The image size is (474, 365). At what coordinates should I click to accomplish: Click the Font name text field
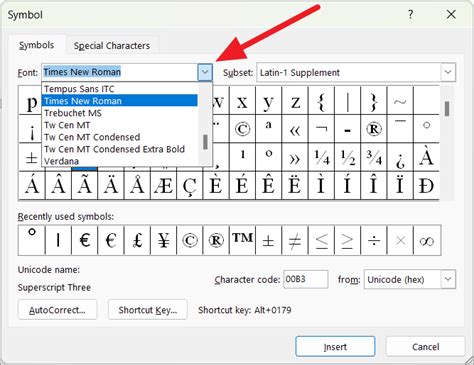(120, 72)
